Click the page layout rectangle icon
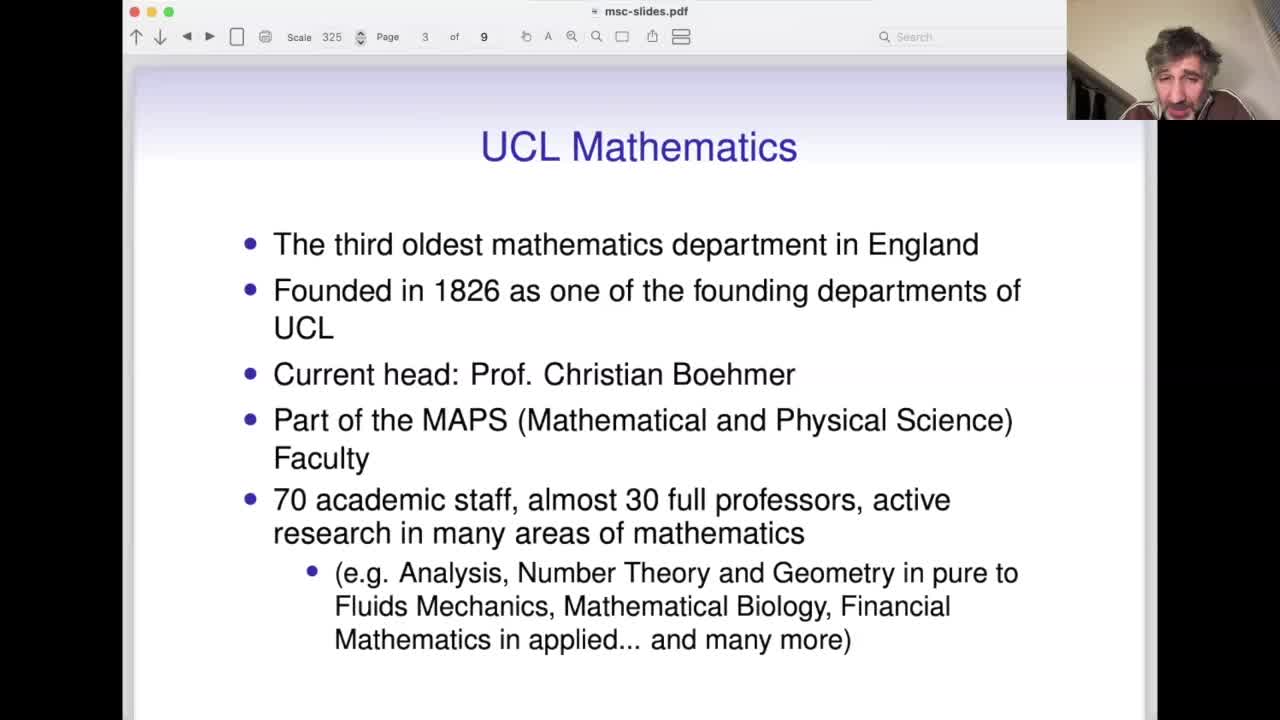Image resolution: width=1280 pixels, height=720 pixels. (x=237, y=37)
